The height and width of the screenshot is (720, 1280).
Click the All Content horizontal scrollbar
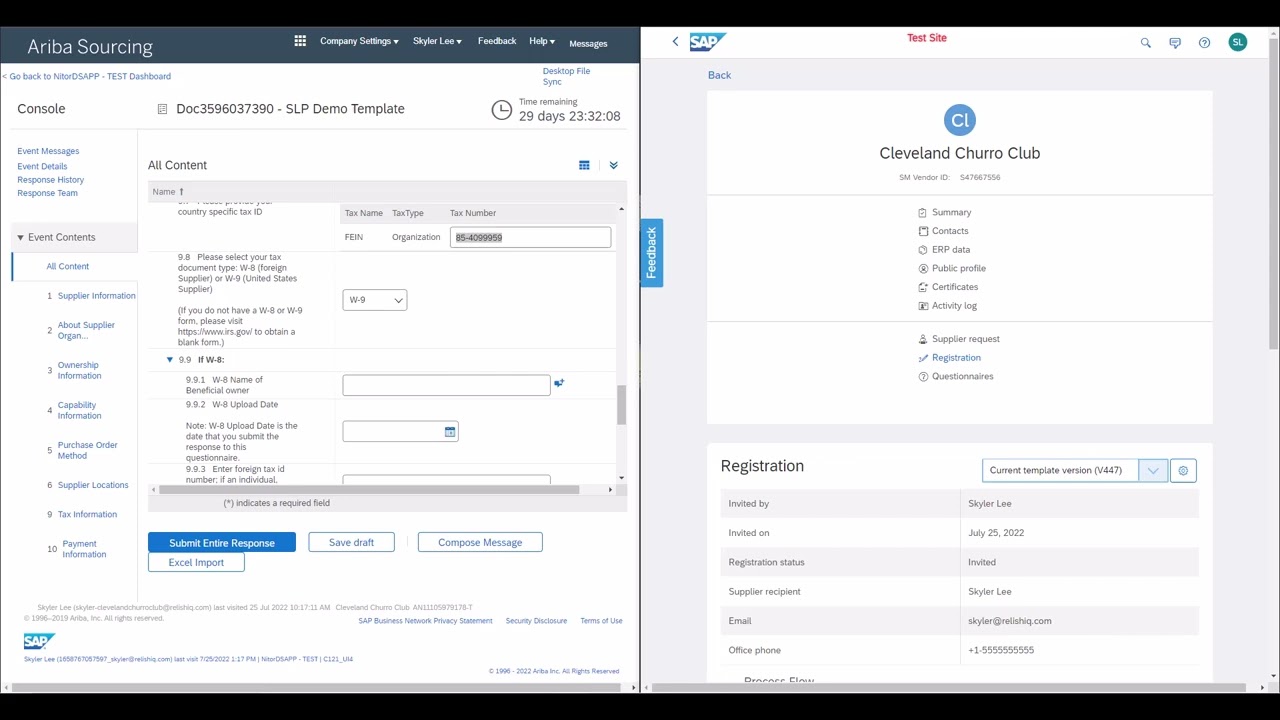pos(369,490)
